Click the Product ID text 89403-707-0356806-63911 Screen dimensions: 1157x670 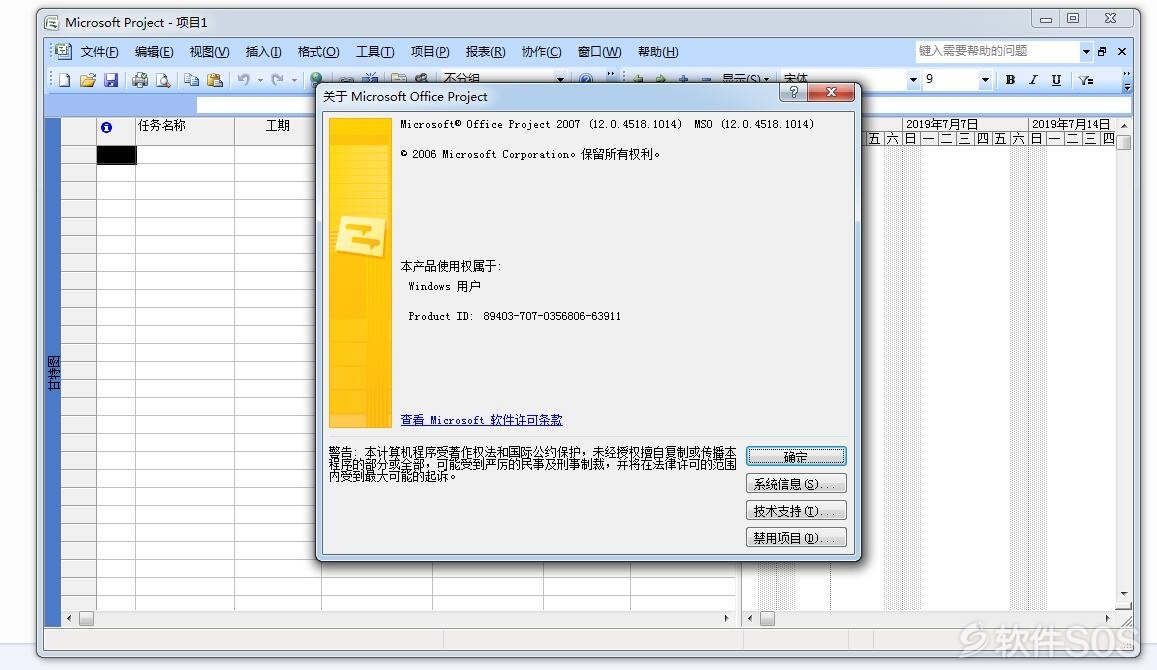click(x=552, y=316)
